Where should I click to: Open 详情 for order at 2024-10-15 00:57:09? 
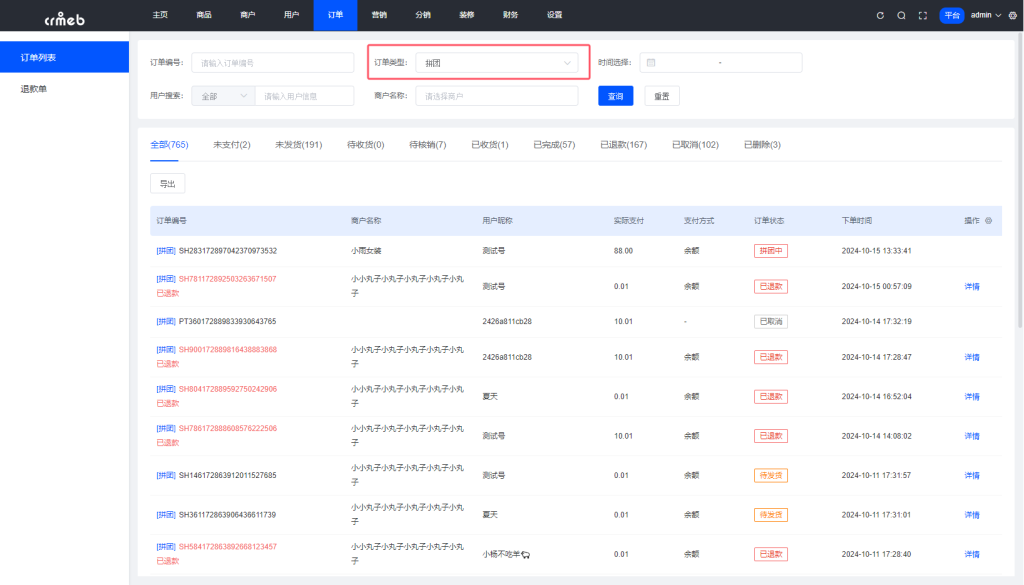click(x=972, y=287)
